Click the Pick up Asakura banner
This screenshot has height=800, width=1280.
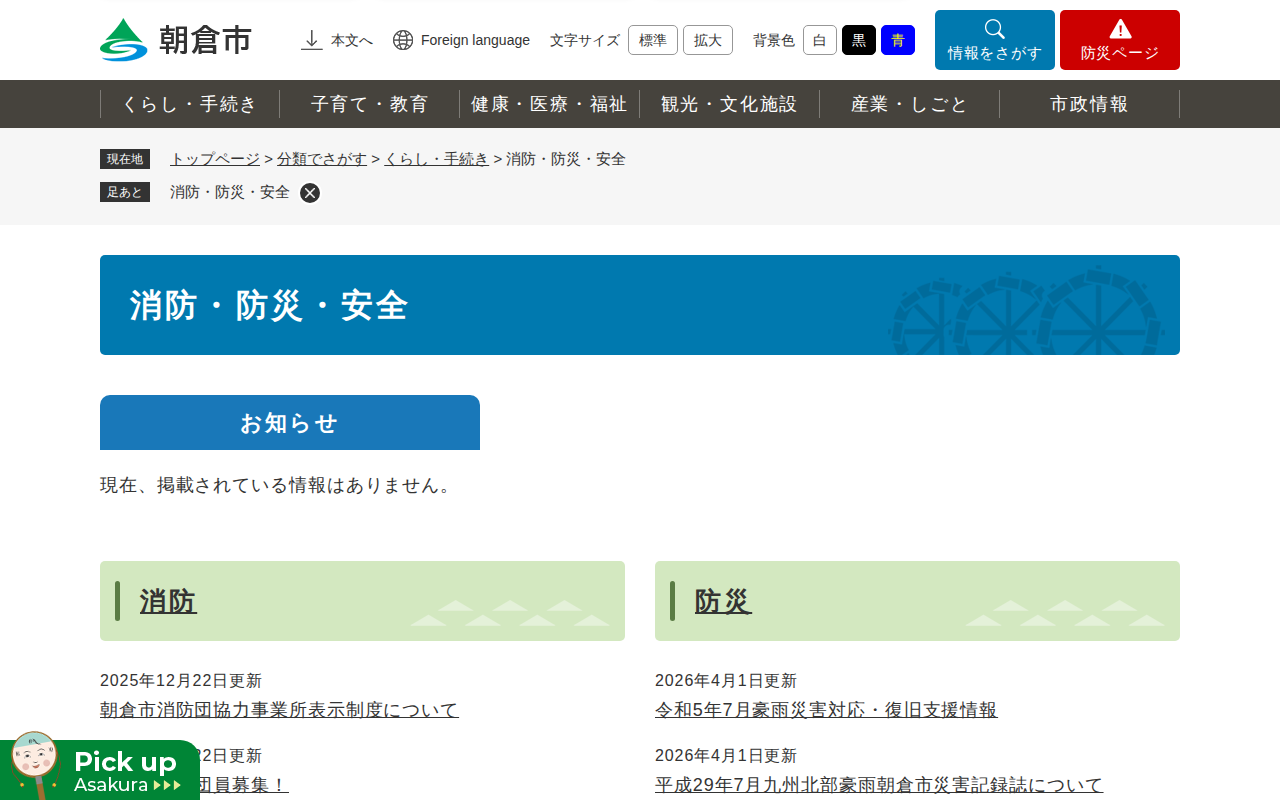[x=100, y=768]
